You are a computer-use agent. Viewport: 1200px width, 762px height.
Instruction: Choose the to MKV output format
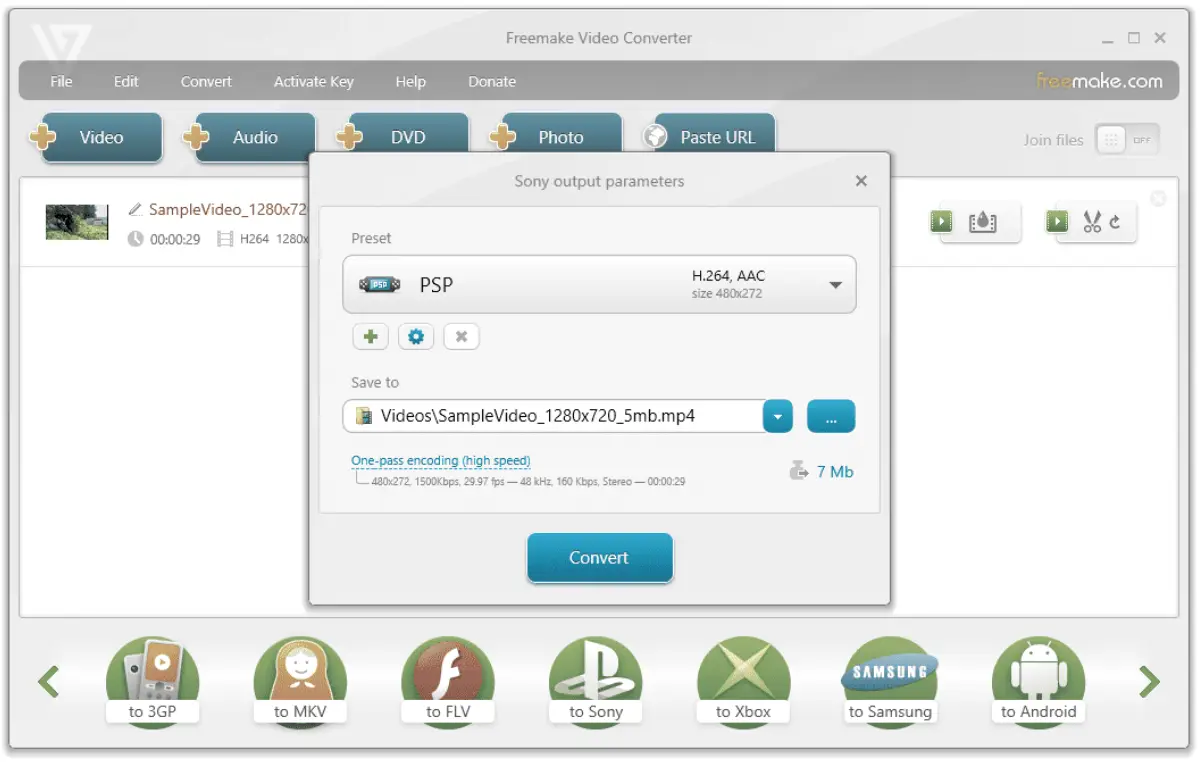300,682
